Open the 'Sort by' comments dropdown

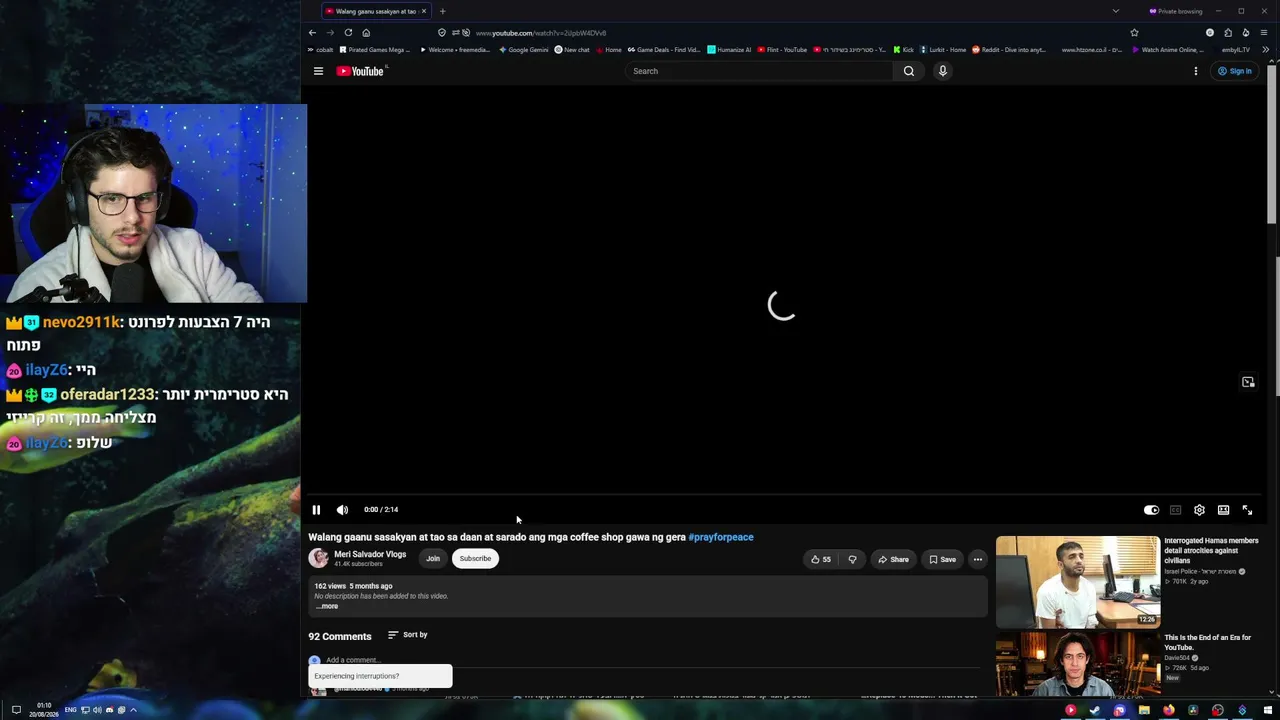(408, 635)
